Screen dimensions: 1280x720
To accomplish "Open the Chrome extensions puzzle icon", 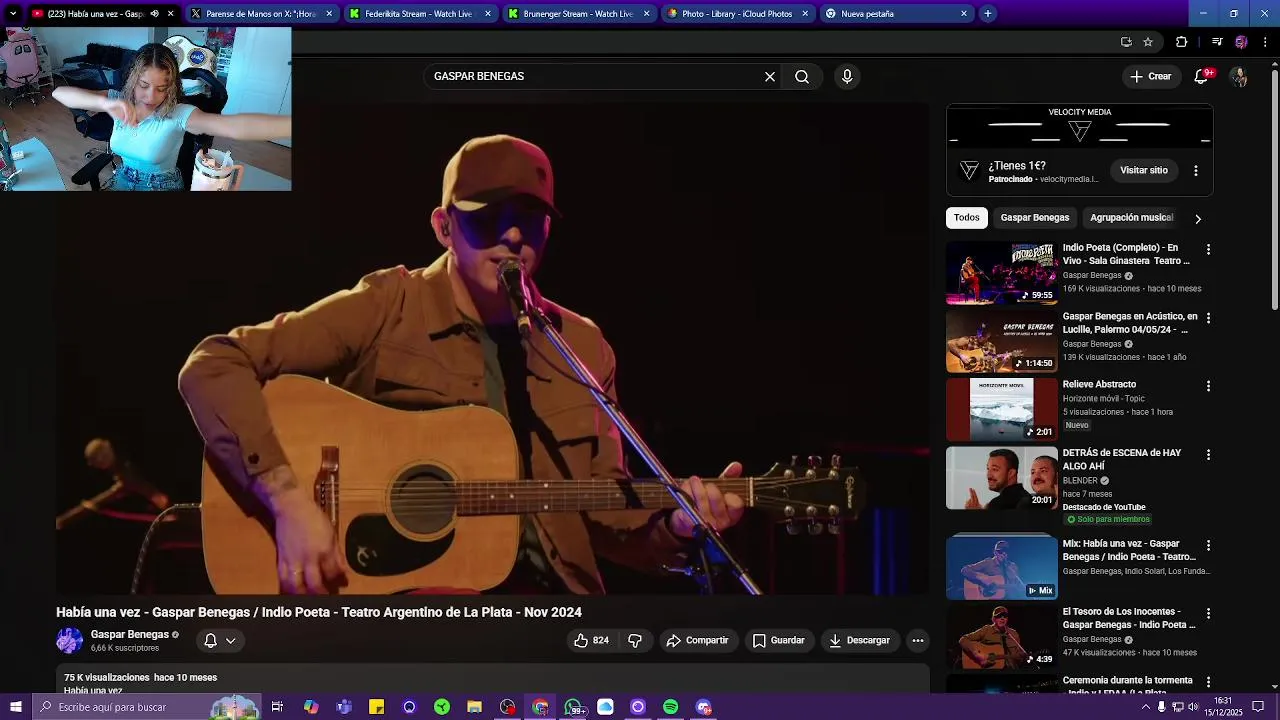I will 1181,42.
